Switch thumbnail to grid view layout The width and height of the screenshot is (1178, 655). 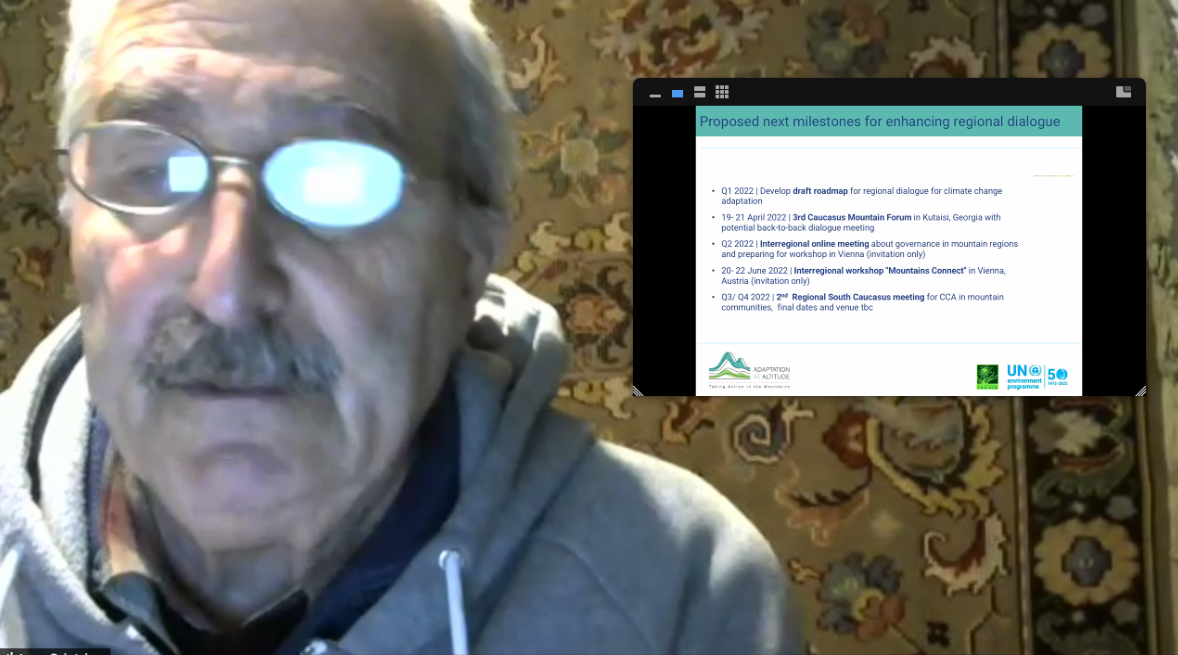coord(722,92)
